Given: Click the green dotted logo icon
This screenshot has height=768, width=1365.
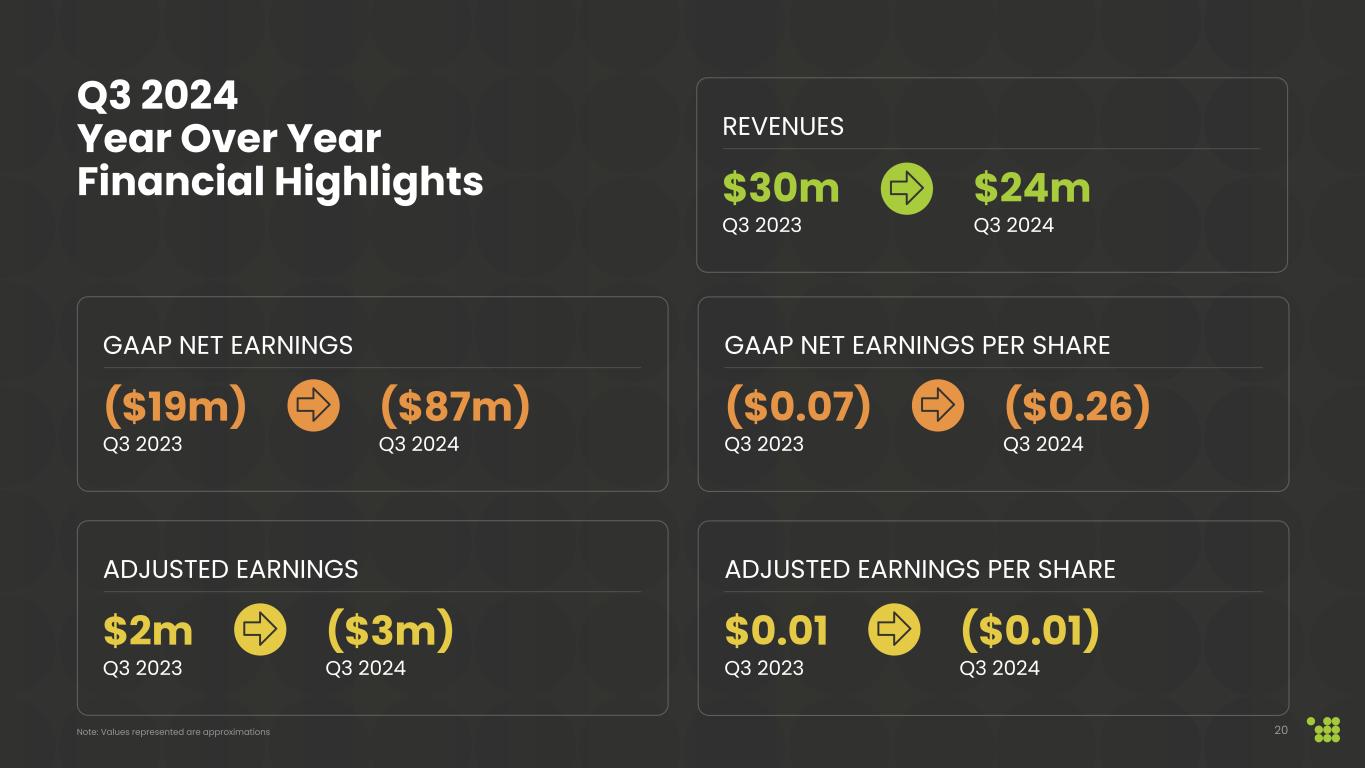Looking at the screenshot, I should click(x=1324, y=729).
